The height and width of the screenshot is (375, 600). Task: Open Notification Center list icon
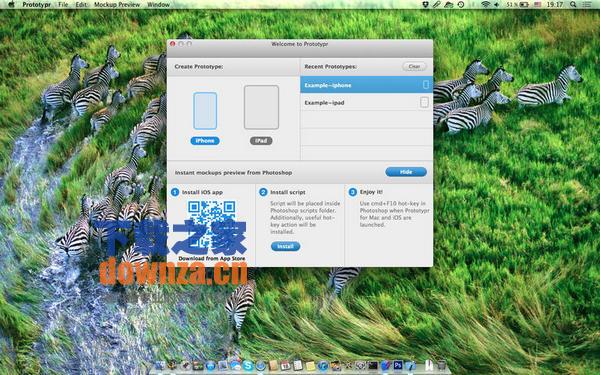586,5
